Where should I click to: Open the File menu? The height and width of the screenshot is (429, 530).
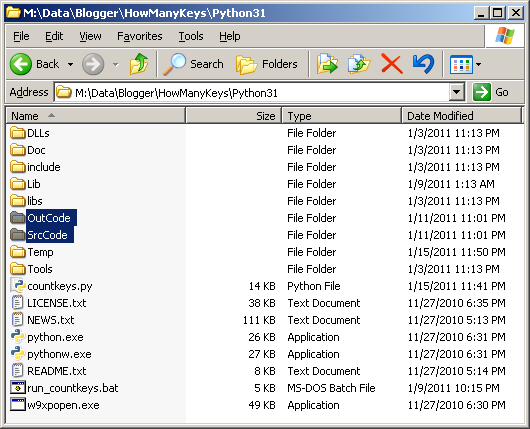pyautogui.click(x=21, y=36)
